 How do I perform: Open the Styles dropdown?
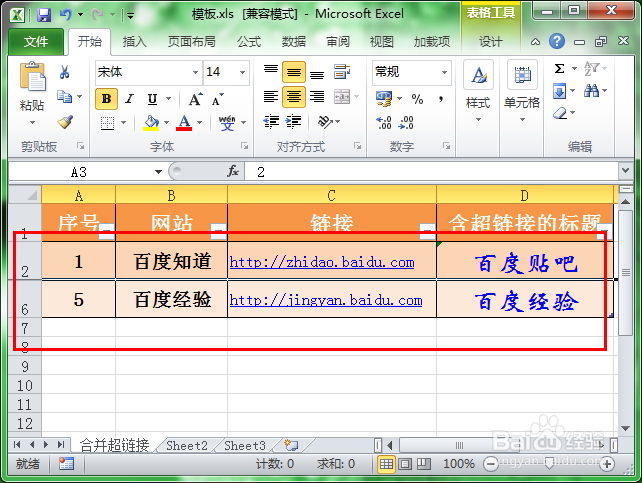click(478, 92)
